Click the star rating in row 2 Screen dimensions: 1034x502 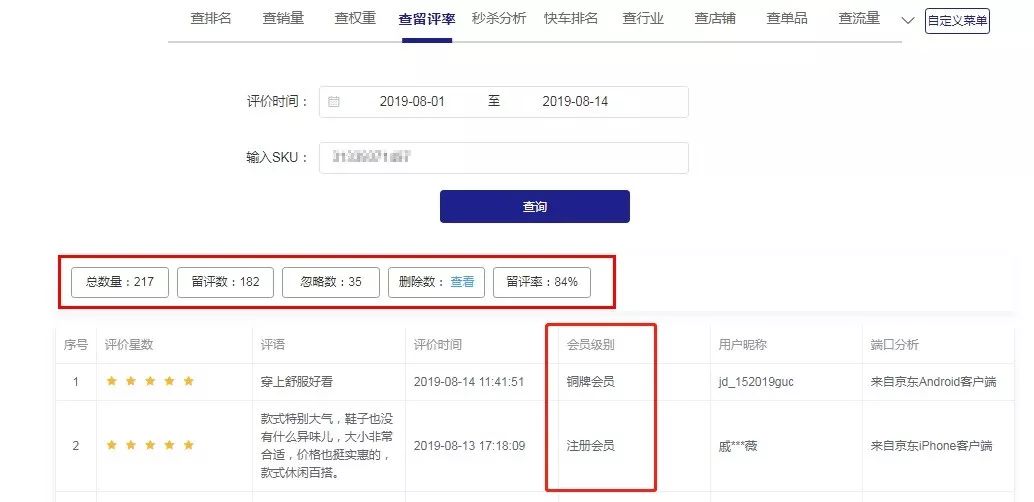(150, 445)
